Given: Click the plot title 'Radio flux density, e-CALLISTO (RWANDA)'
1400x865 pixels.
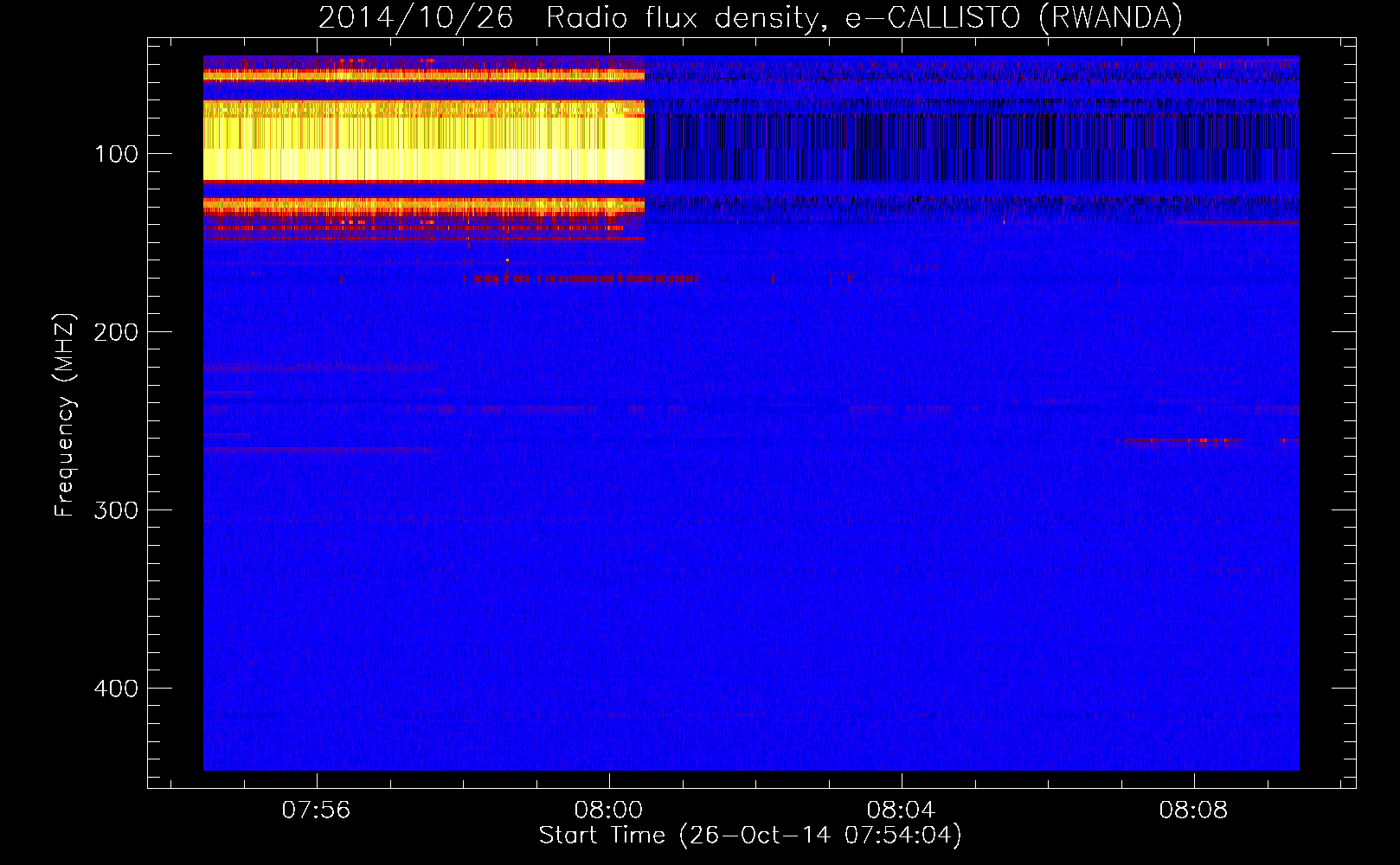Looking at the screenshot, I should (x=864, y=17).
